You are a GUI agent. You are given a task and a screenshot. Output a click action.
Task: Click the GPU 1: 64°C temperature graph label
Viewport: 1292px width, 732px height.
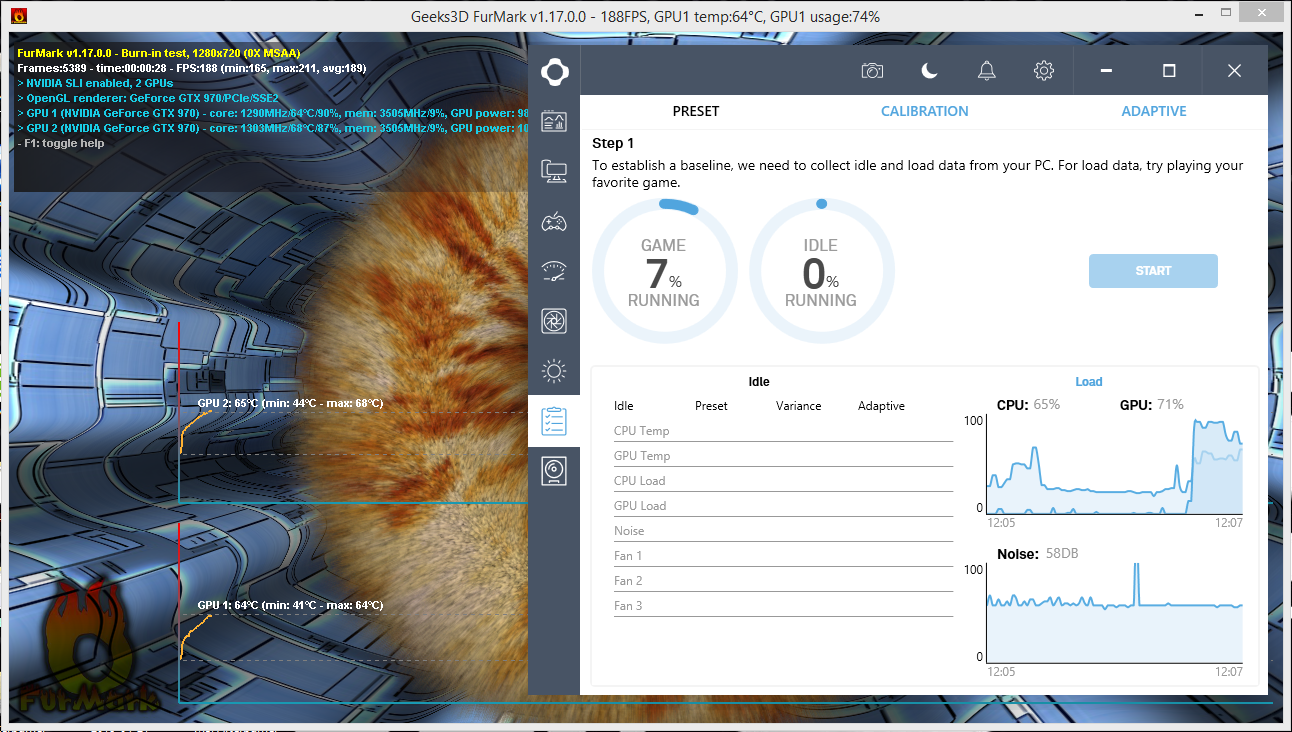(x=290, y=605)
